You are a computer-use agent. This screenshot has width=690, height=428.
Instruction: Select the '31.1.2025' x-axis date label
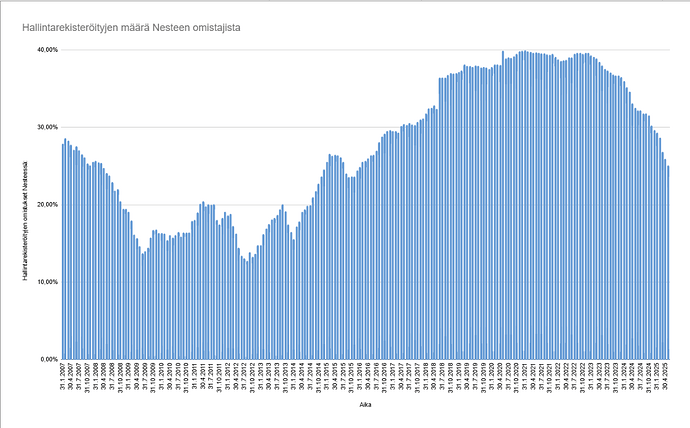657,377
